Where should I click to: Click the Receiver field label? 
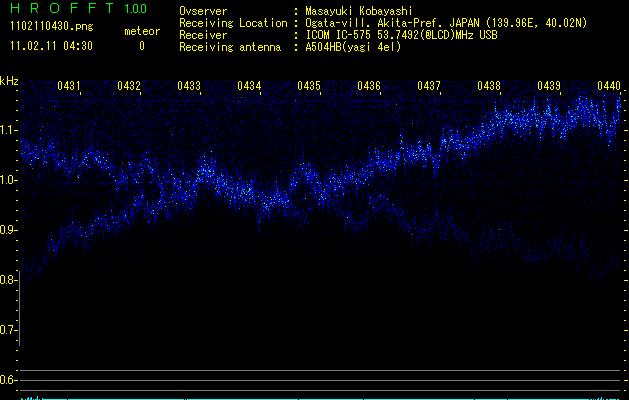tap(203, 35)
